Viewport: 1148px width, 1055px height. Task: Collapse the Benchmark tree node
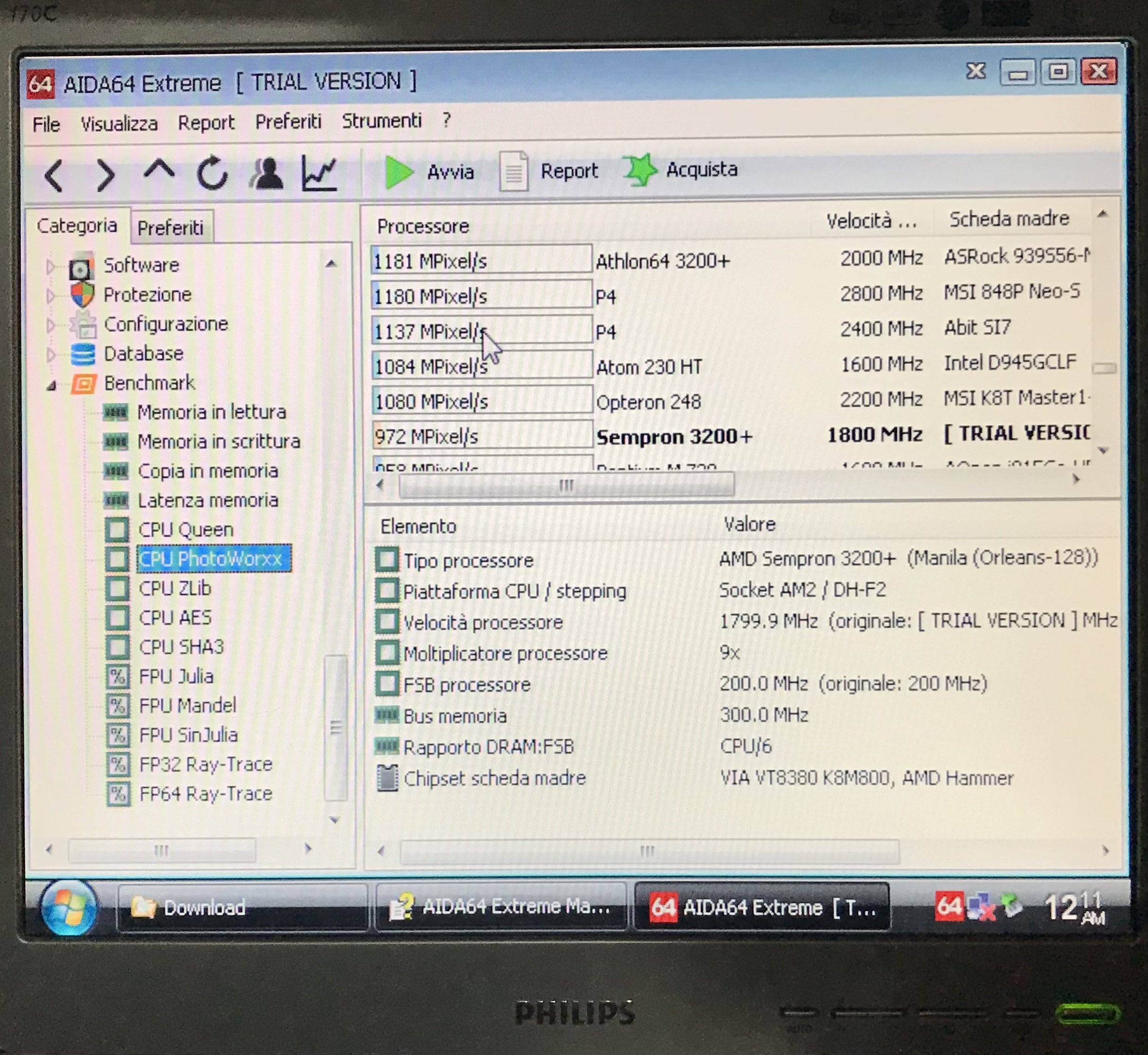(x=52, y=386)
